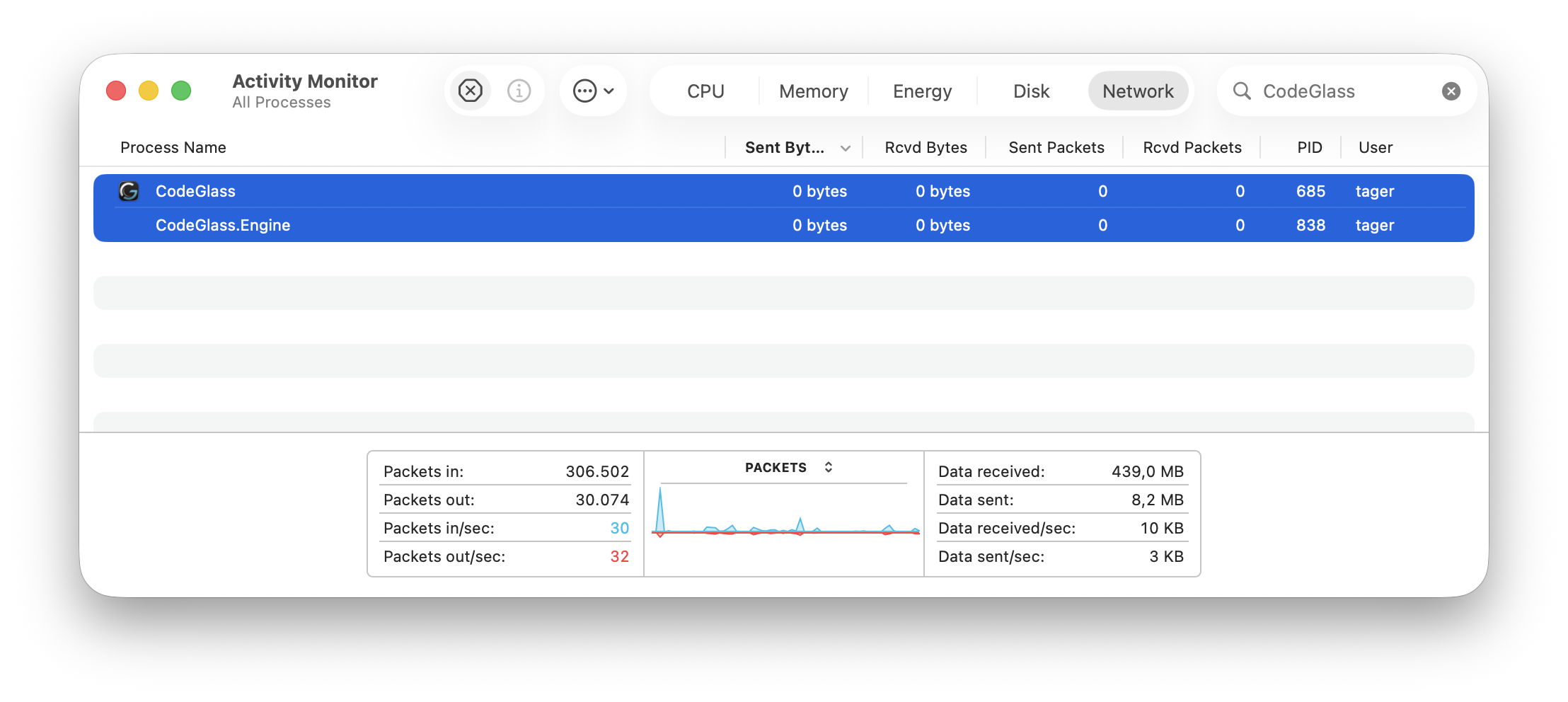Click Data sent value 8,2 MB
The height and width of the screenshot is (702, 1568).
1157,500
